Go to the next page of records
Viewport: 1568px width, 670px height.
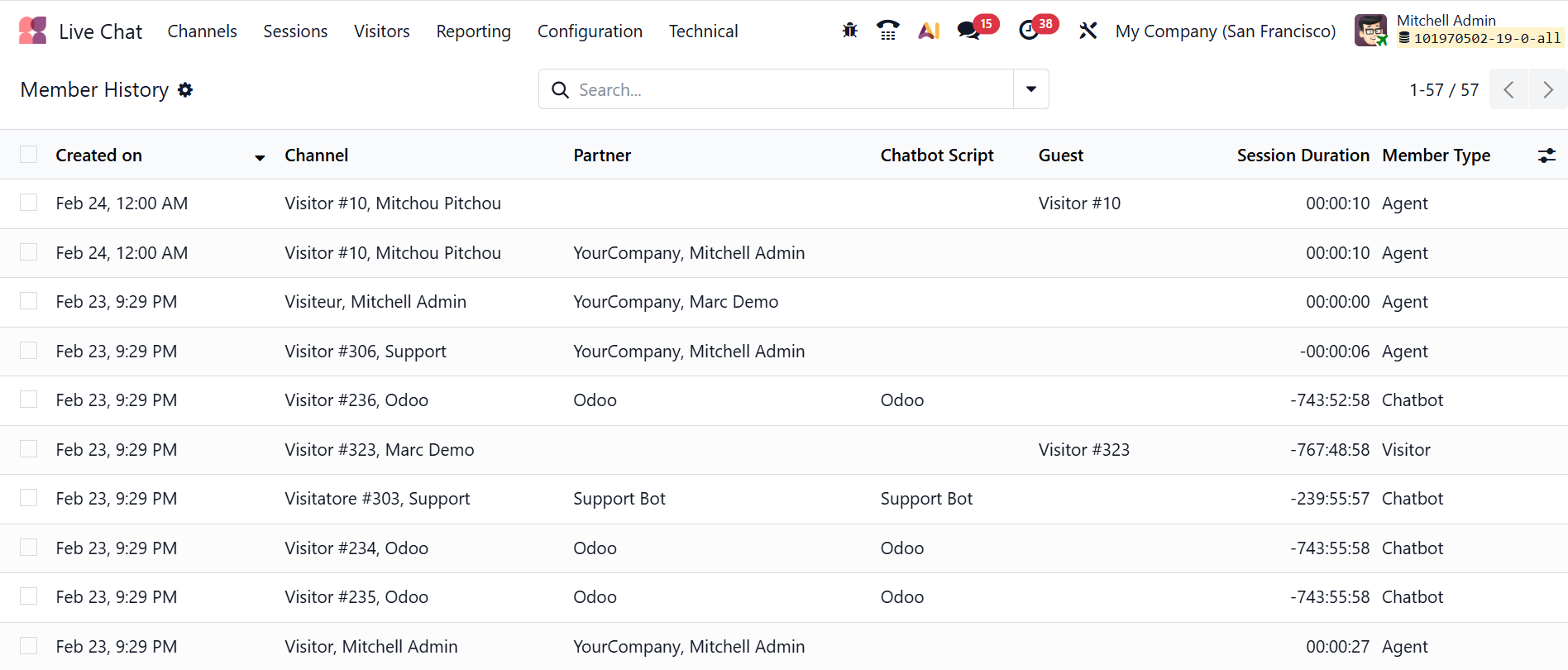pyautogui.click(x=1547, y=89)
